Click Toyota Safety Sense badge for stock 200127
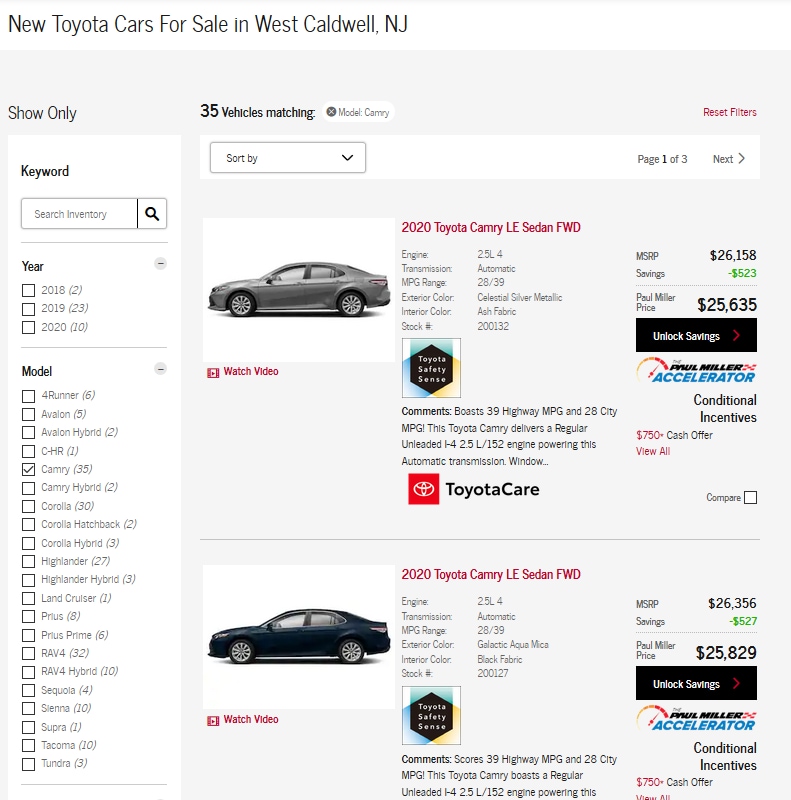791x800 pixels. 431,715
